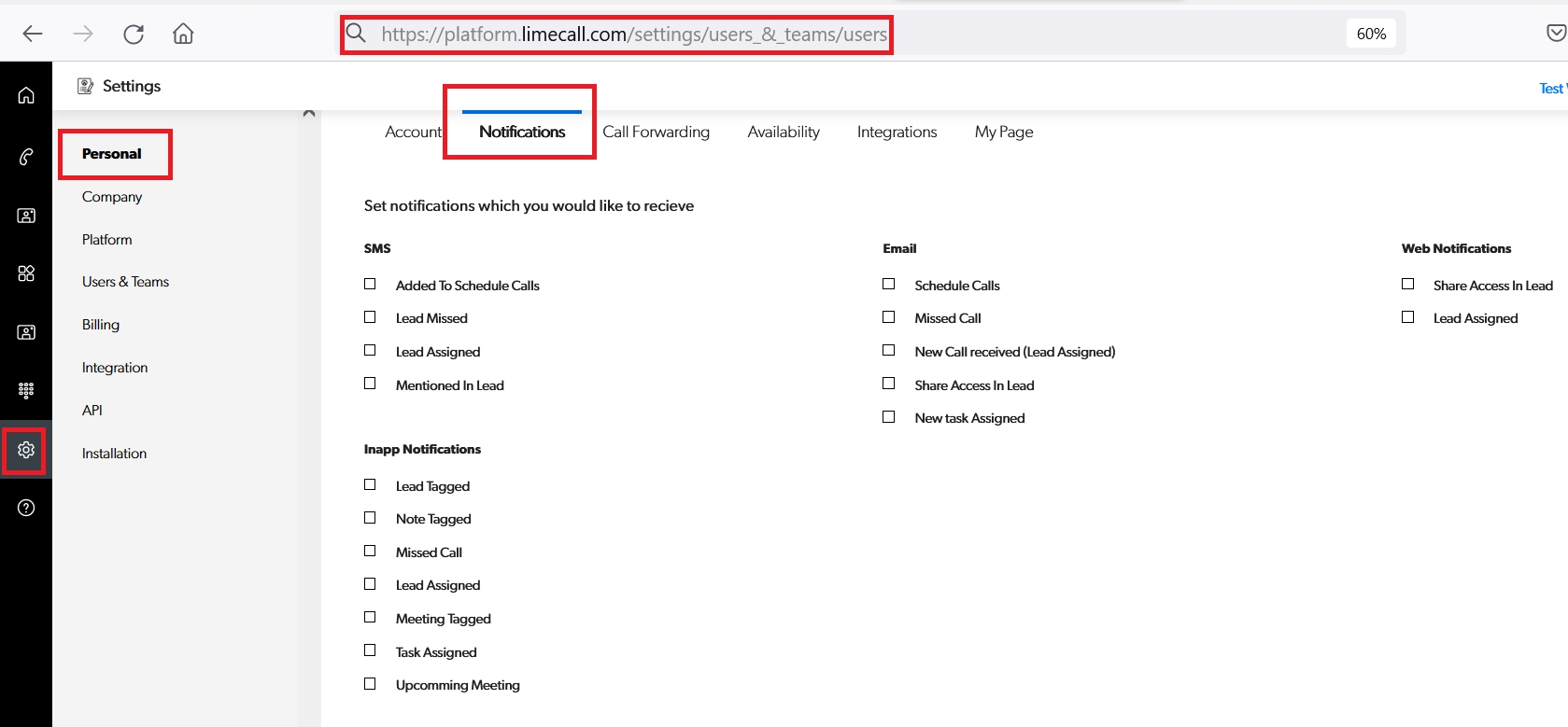Collapse the settings sidebar with chevron arrow
This screenshot has height=727, width=1568.
(x=309, y=114)
